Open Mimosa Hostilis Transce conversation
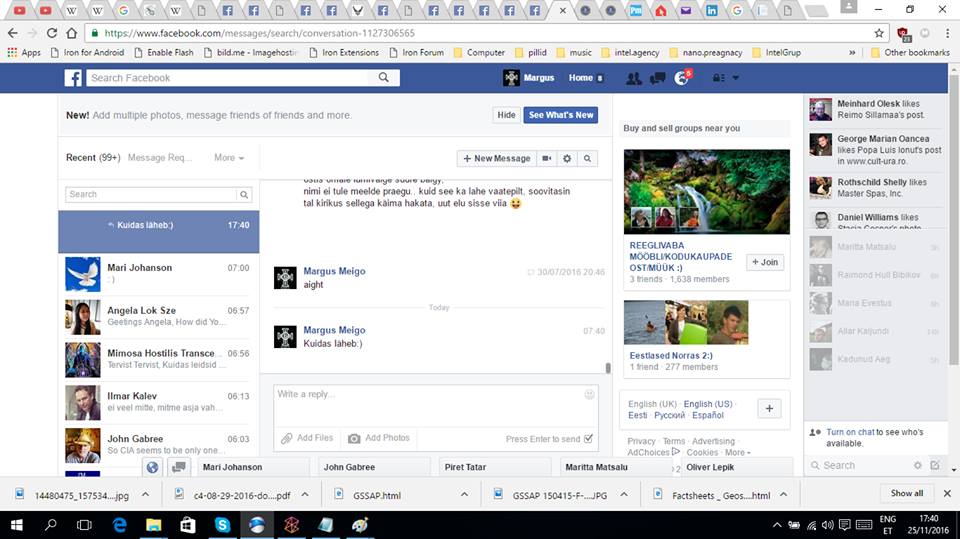 point(159,360)
